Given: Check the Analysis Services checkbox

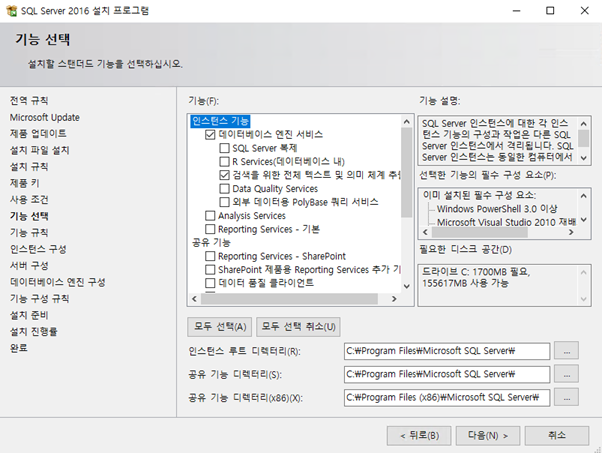Looking at the screenshot, I should [x=210, y=216].
